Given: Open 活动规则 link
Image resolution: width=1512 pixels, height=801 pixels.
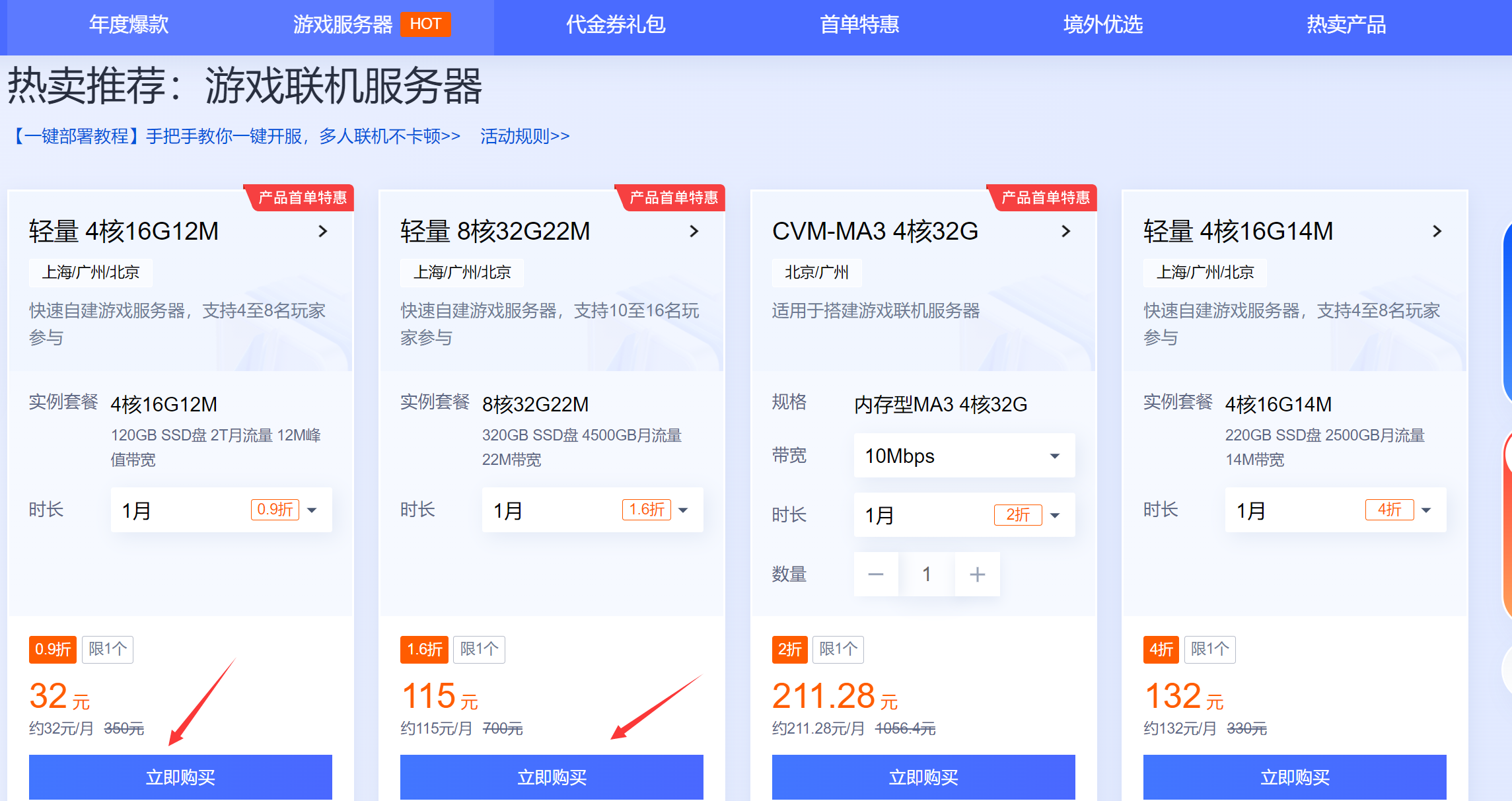Looking at the screenshot, I should pyautogui.click(x=524, y=136).
